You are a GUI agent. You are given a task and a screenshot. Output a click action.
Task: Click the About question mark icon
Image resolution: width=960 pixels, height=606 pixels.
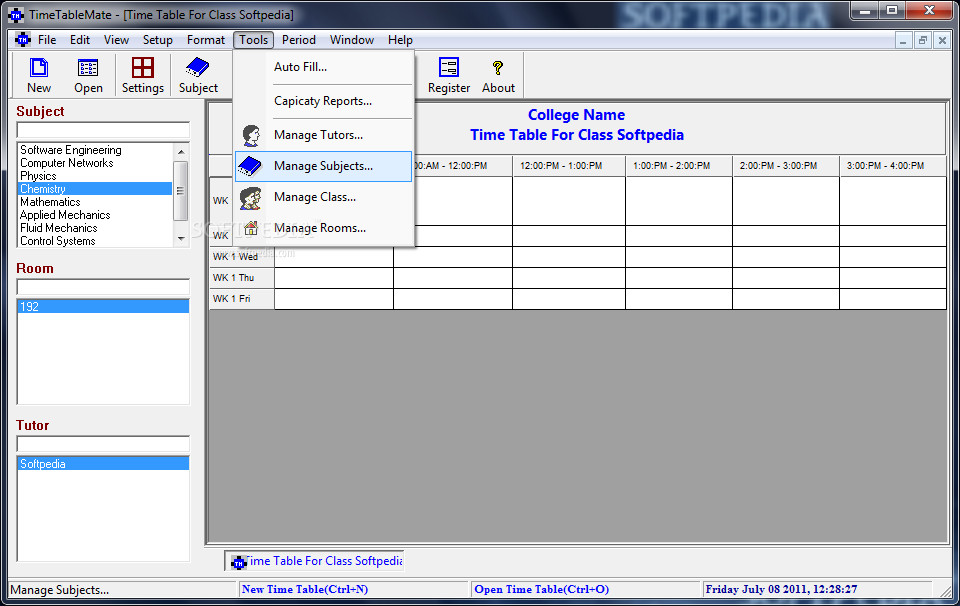(x=498, y=68)
